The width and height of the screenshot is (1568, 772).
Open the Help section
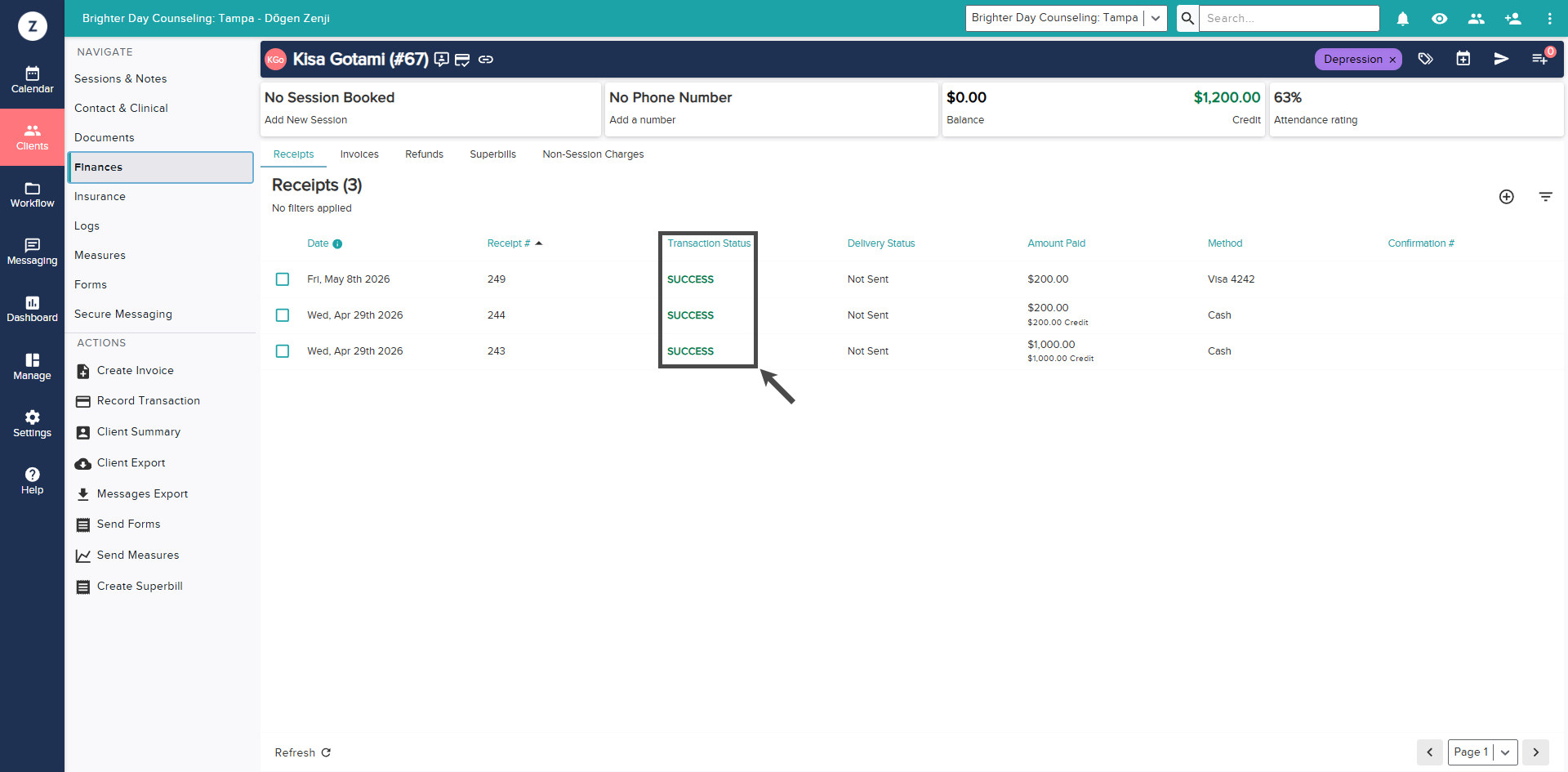(x=32, y=481)
